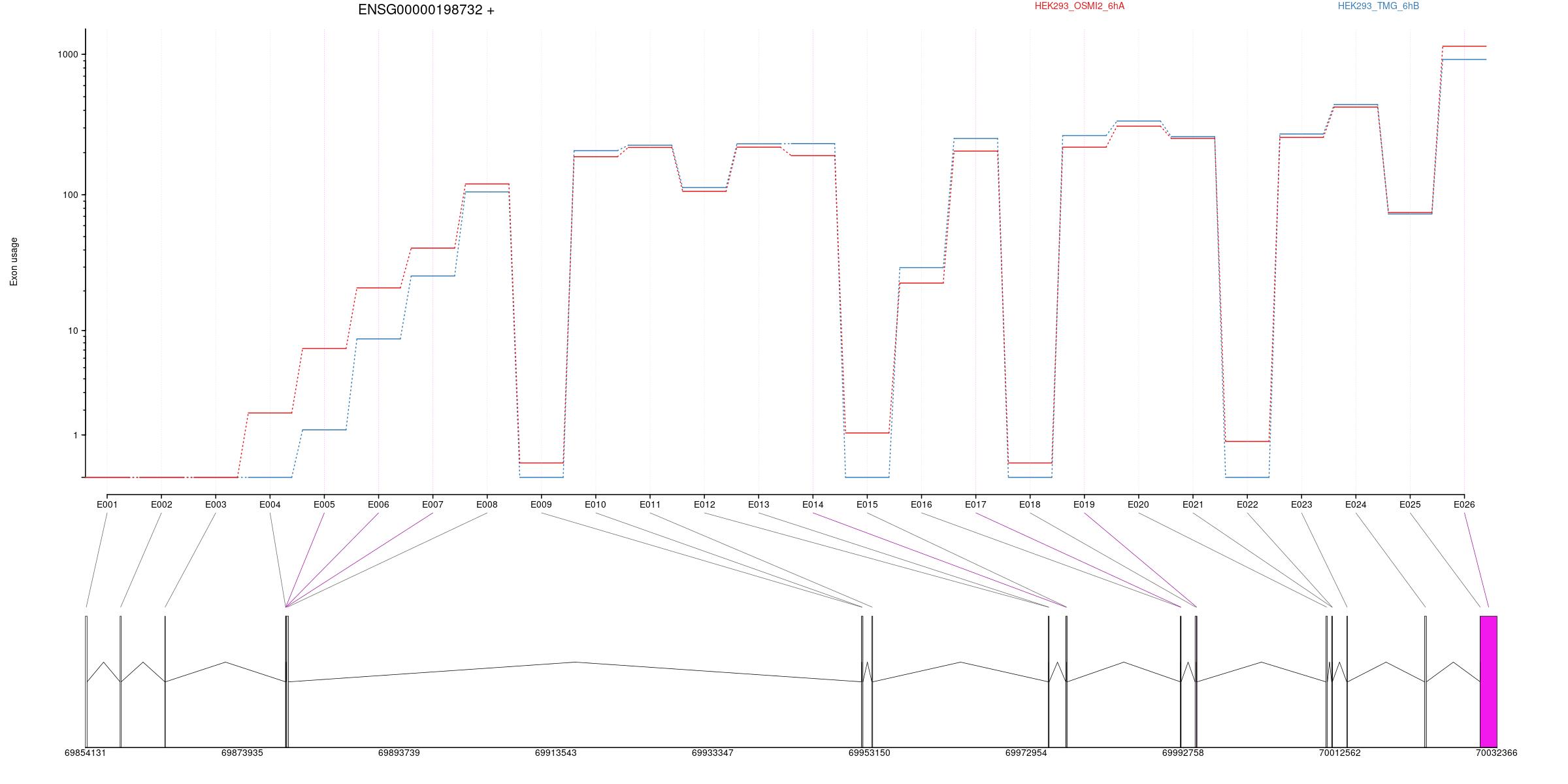The height and width of the screenshot is (784, 1568).
Task: Click exon label E003
Action: (x=216, y=504)
